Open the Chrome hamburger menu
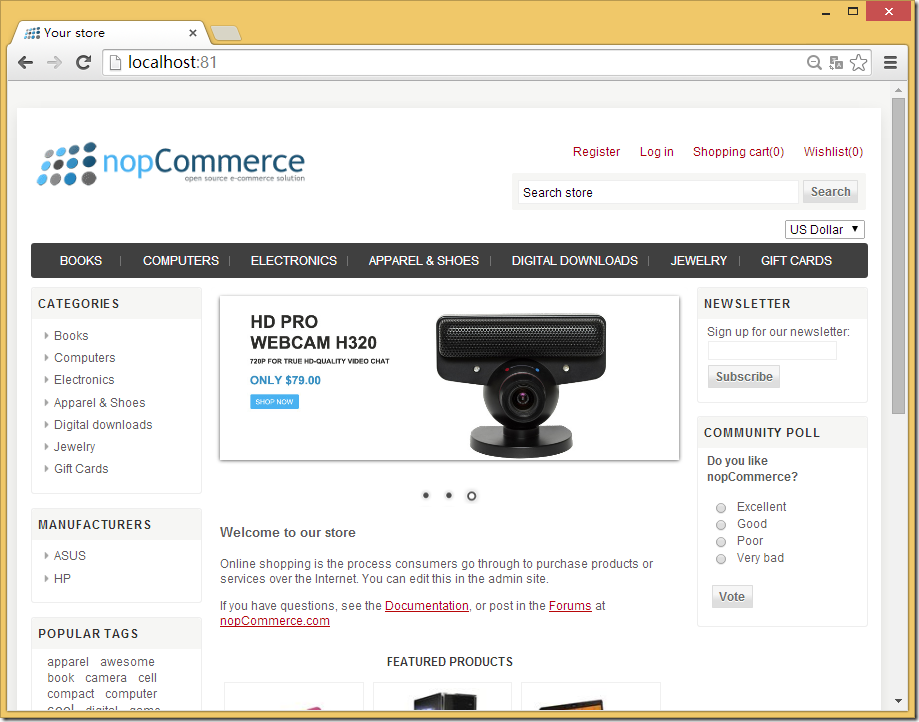The height and width of the screenshot is (722, 919). point(890,63)
